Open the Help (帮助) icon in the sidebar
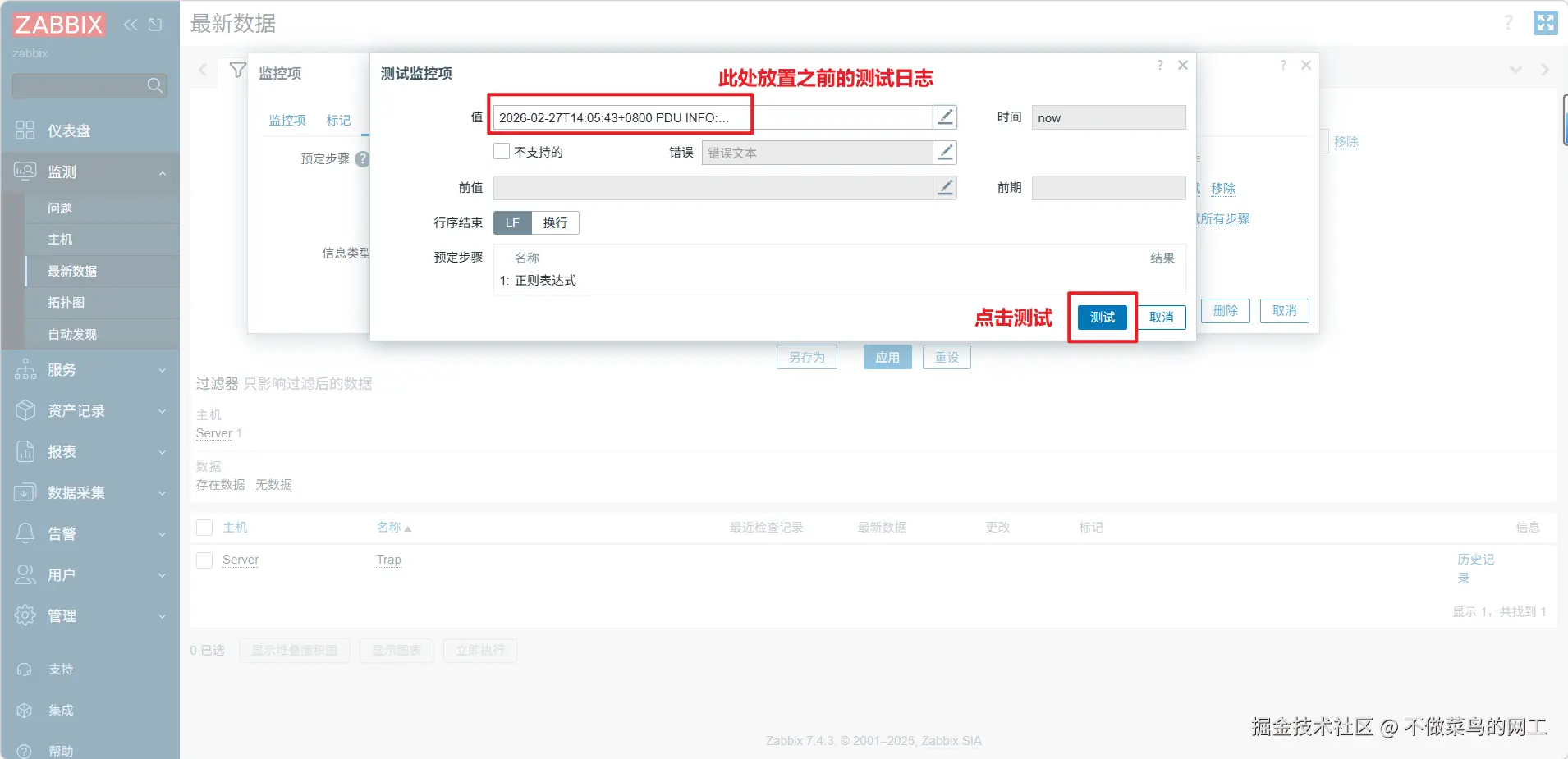Viewport: 1568px width, 759px height. coord(25,751)
